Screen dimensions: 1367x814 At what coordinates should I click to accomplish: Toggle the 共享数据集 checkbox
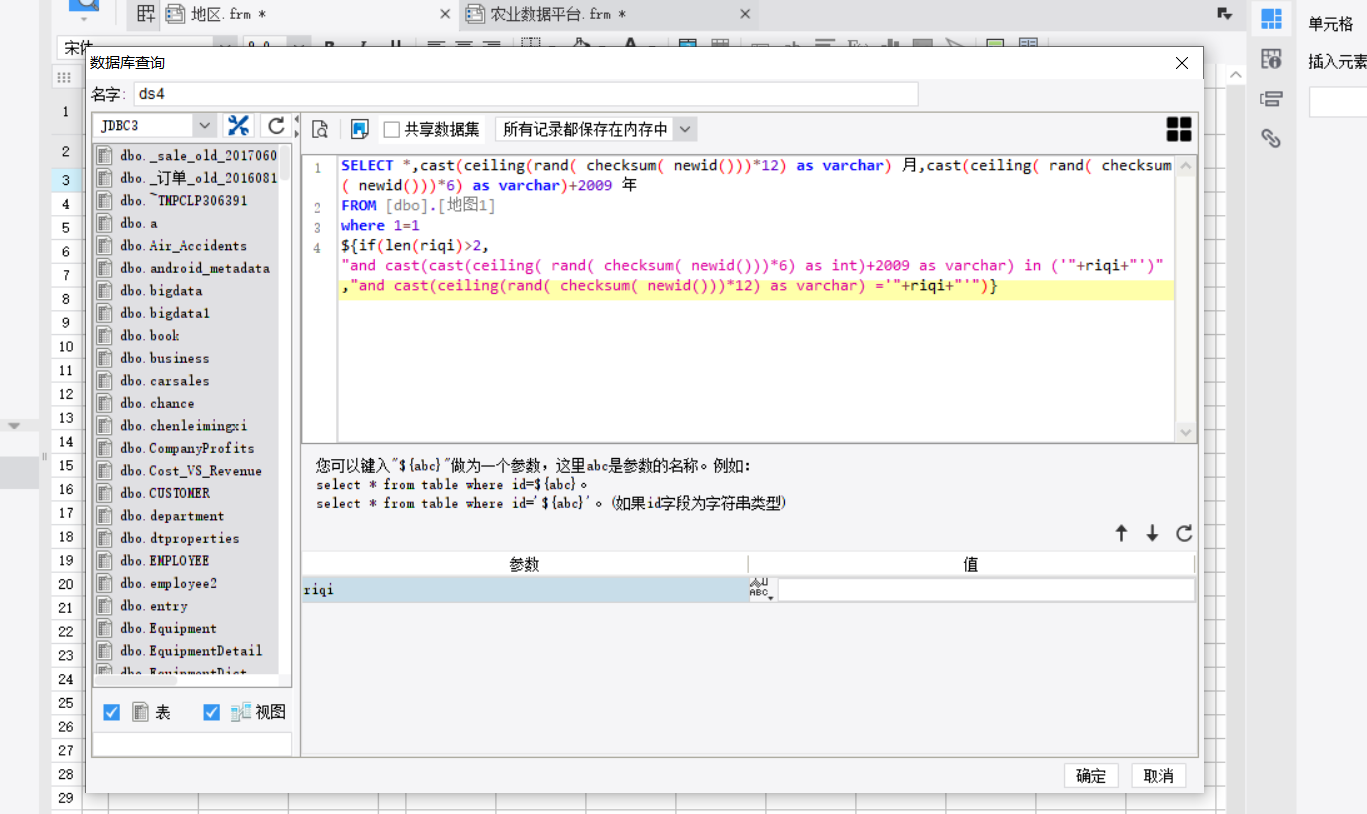(x=392, y=129)
